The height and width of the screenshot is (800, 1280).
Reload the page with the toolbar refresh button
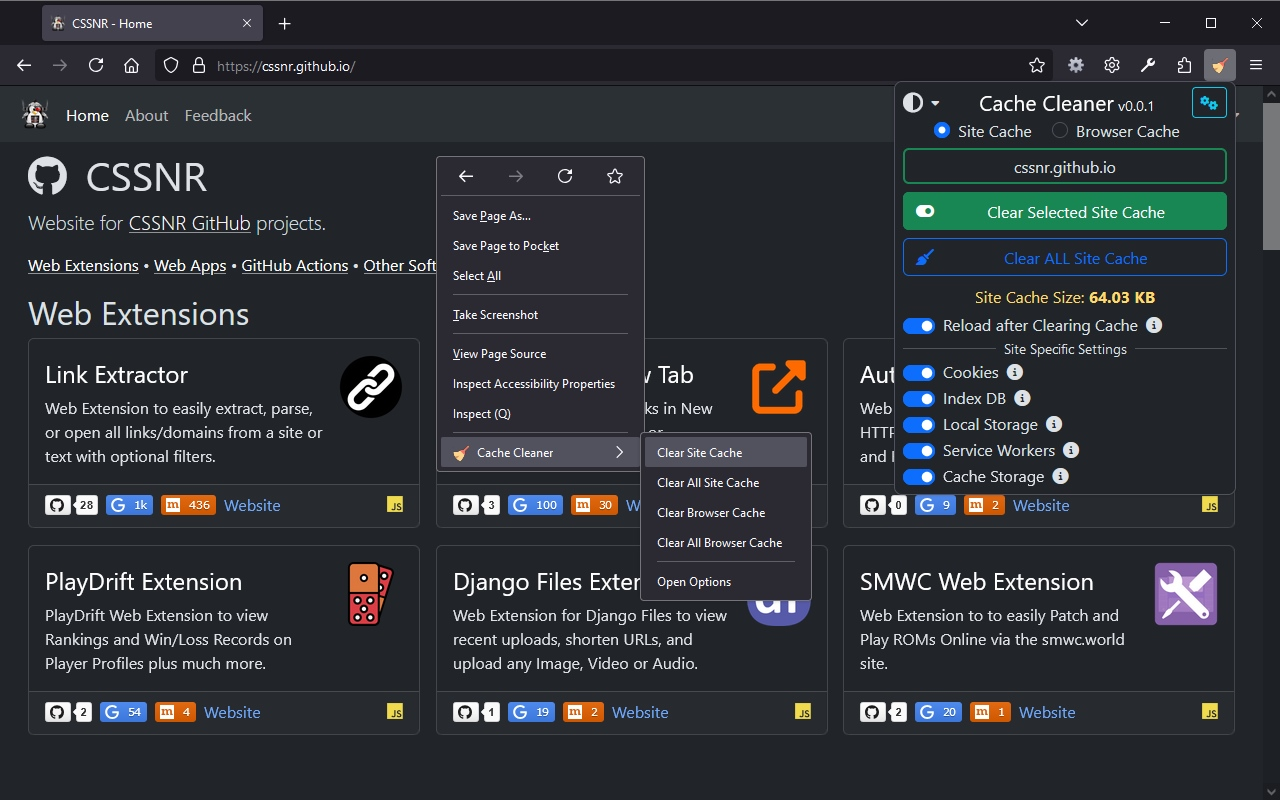(x=96, y=65)
